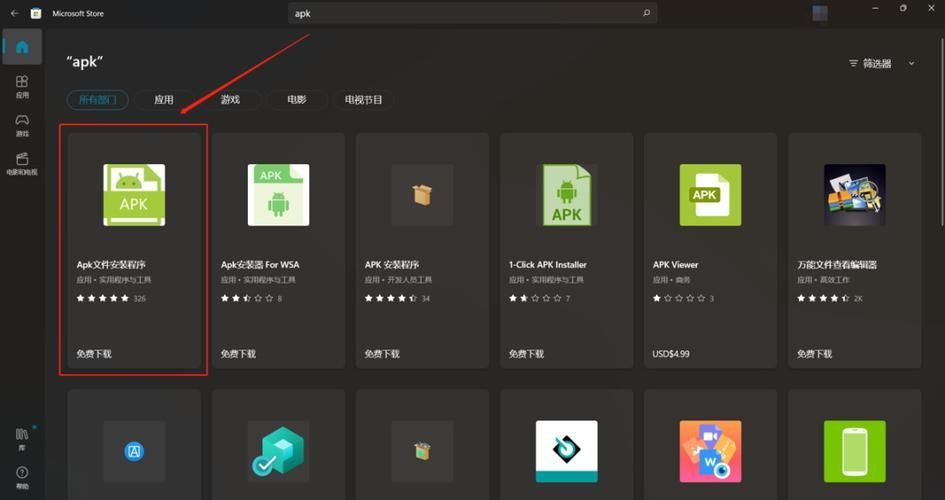Click the teal cube checkmark app icon
The height and width of the screenshot is (500, 945).
tap(278, 451)
